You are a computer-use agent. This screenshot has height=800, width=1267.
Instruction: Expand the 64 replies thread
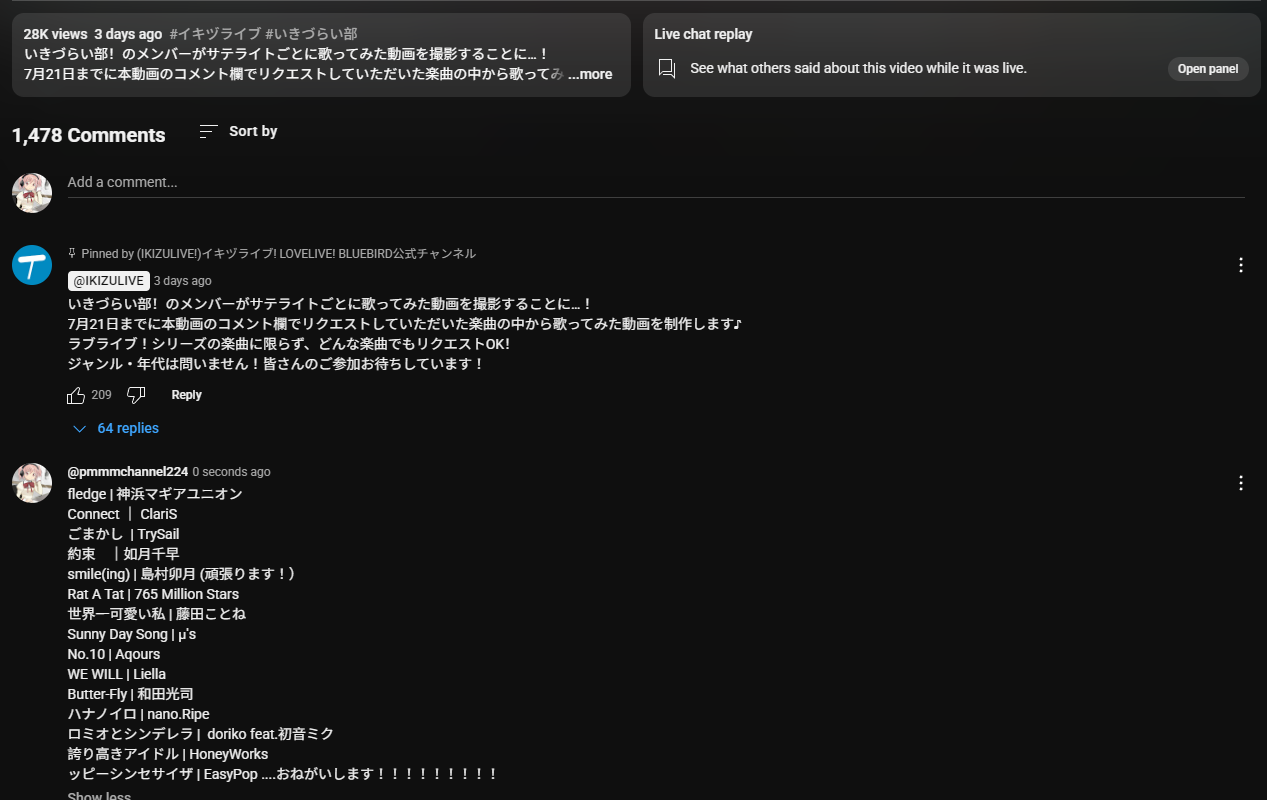click(116, 428)
